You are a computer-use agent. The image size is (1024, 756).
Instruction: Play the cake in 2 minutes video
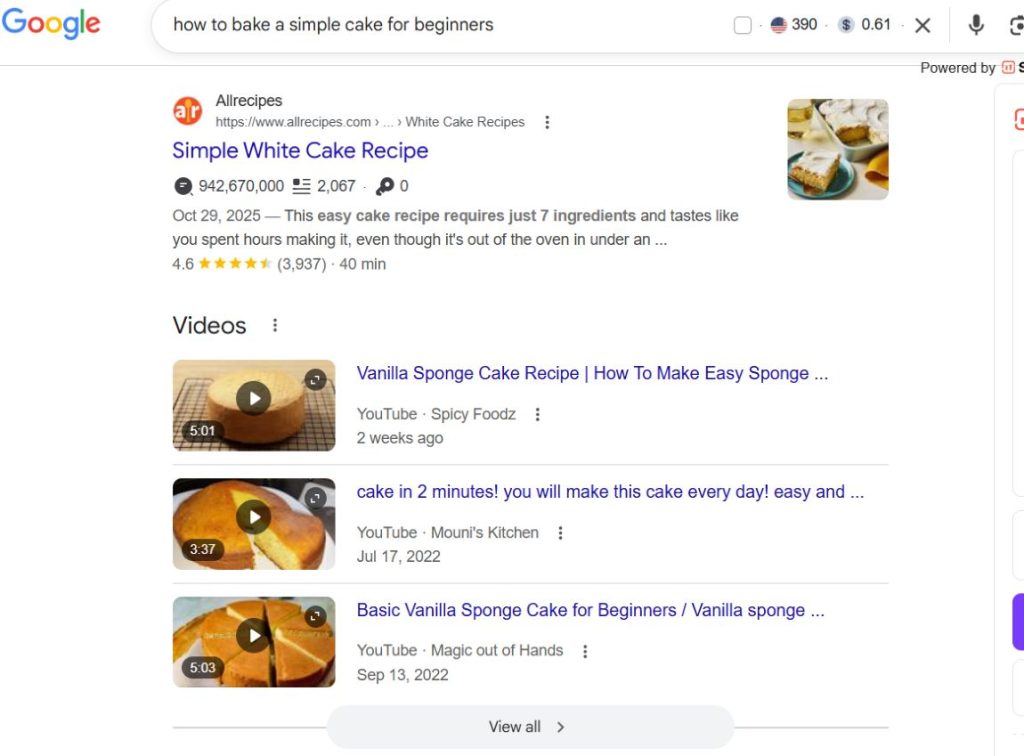pos(254,517)
